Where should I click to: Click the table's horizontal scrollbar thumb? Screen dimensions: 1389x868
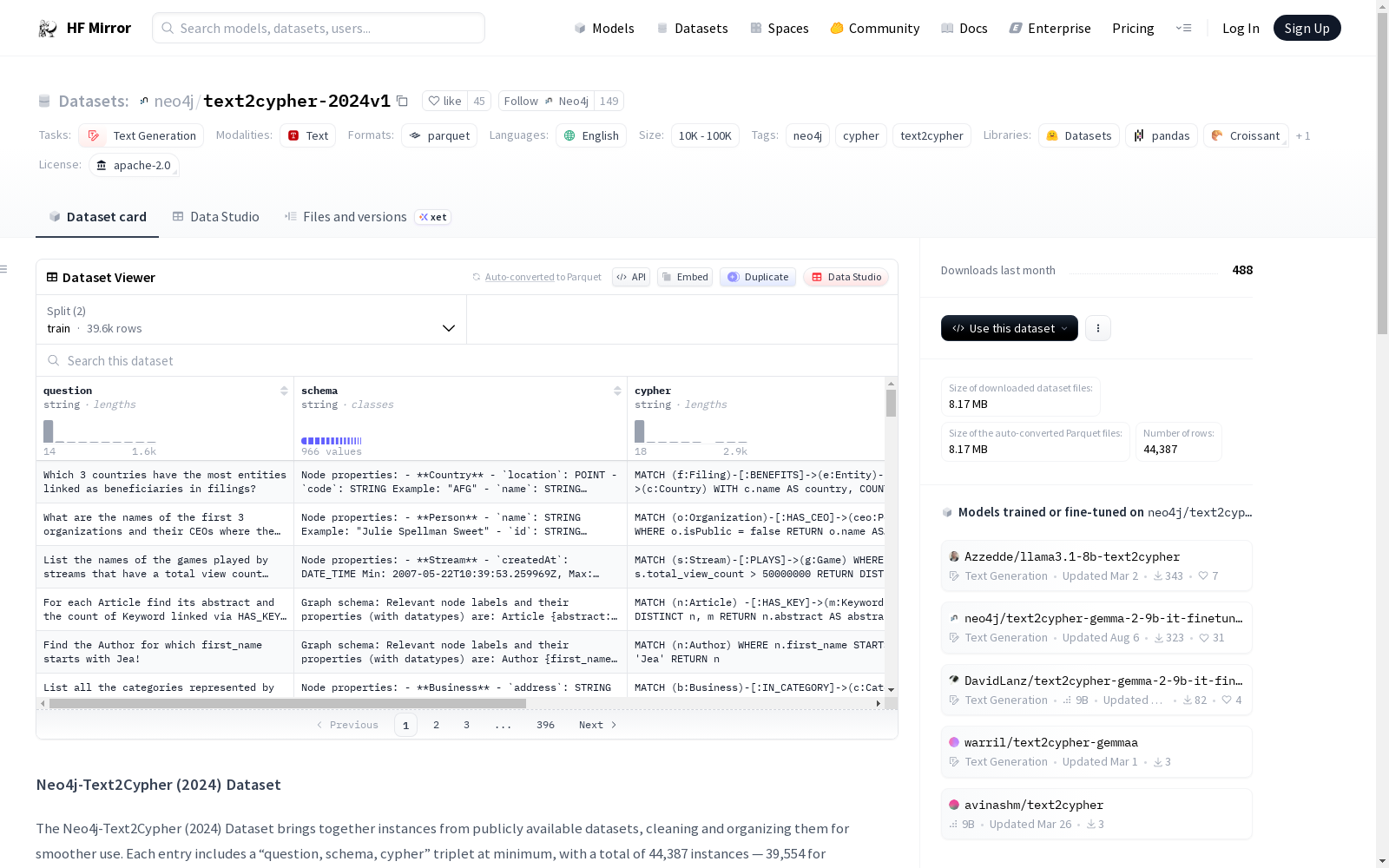pyautogui.click(x=287, y=704)
